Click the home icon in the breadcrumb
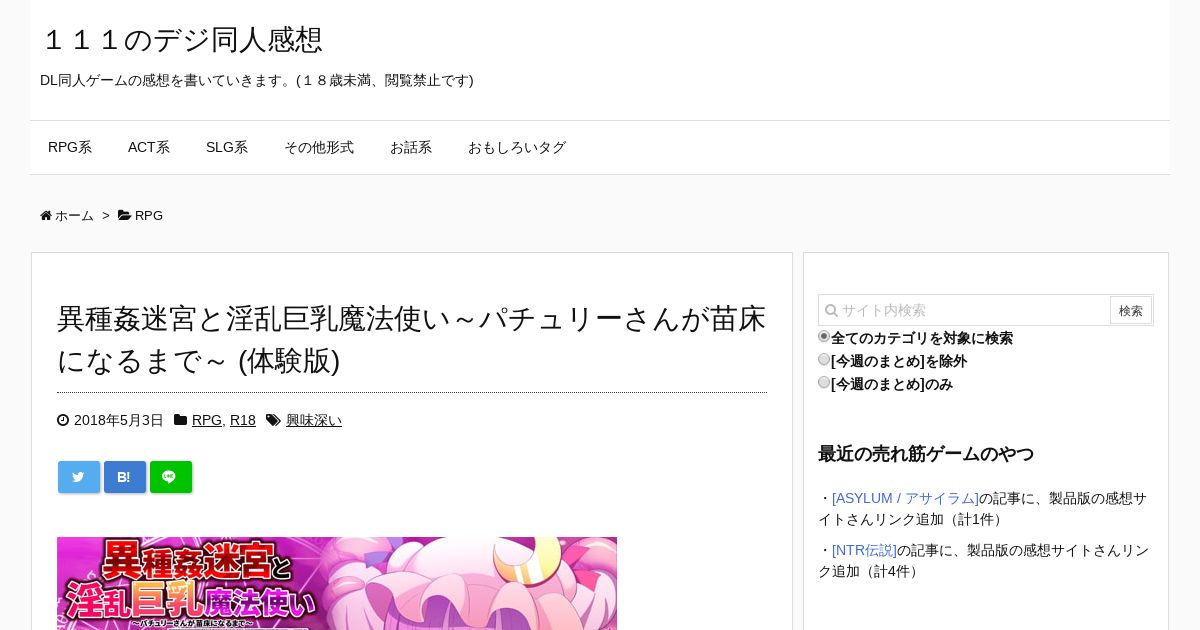This screenshot has height=630, width=1200. [x=46, y=216]
